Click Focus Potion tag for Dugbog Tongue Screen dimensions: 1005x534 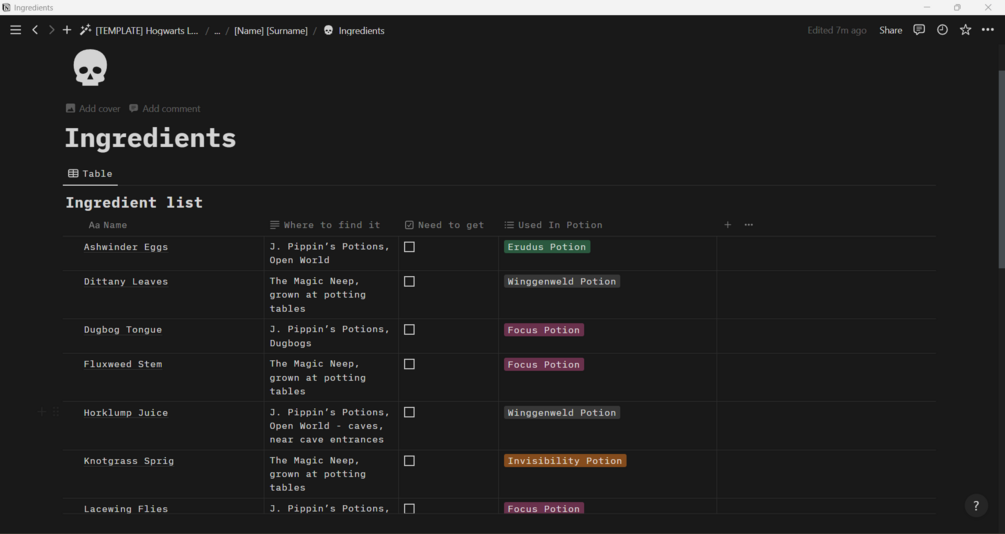click(x=544, y=330)
